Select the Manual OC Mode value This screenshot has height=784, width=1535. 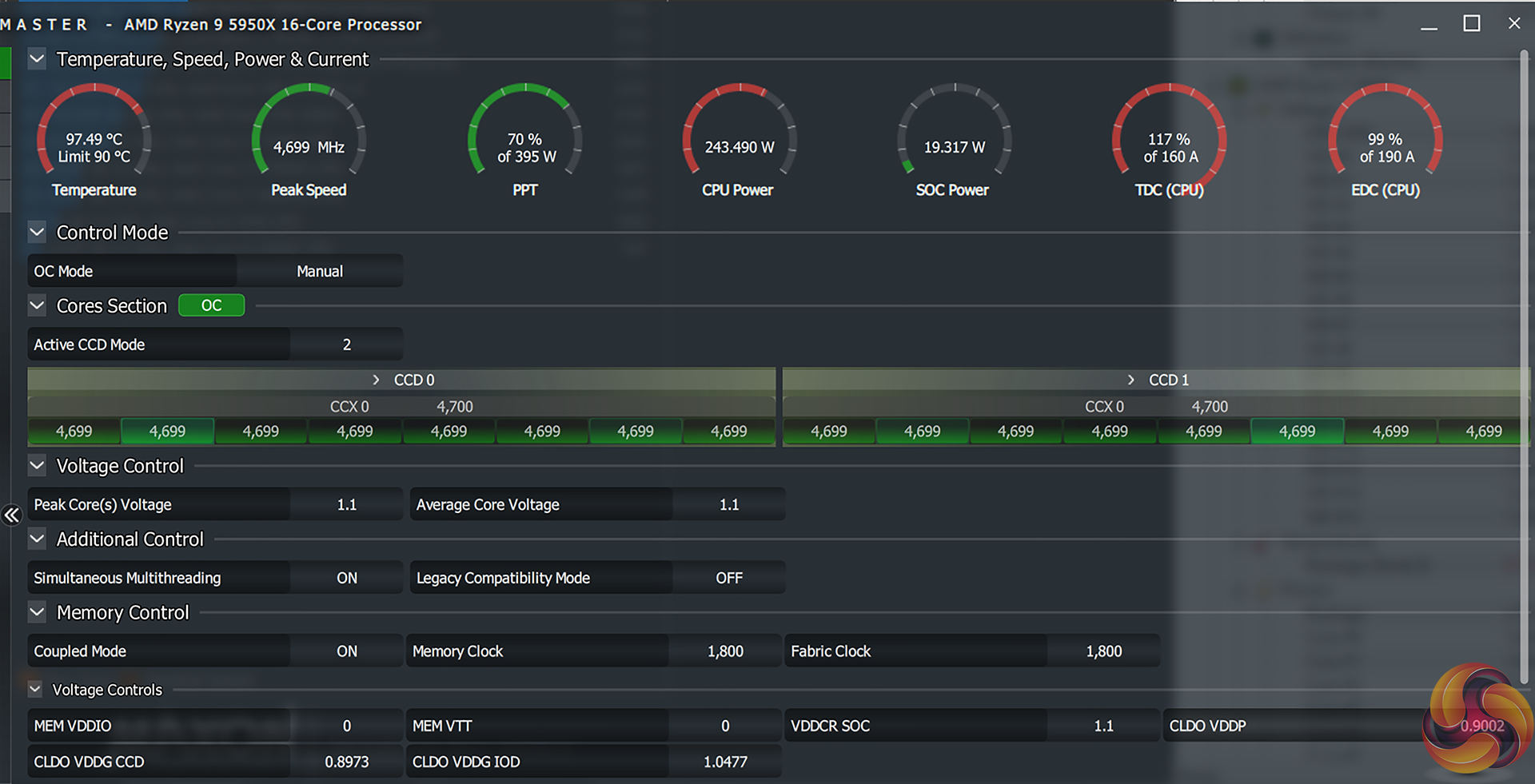pos(320,272)
